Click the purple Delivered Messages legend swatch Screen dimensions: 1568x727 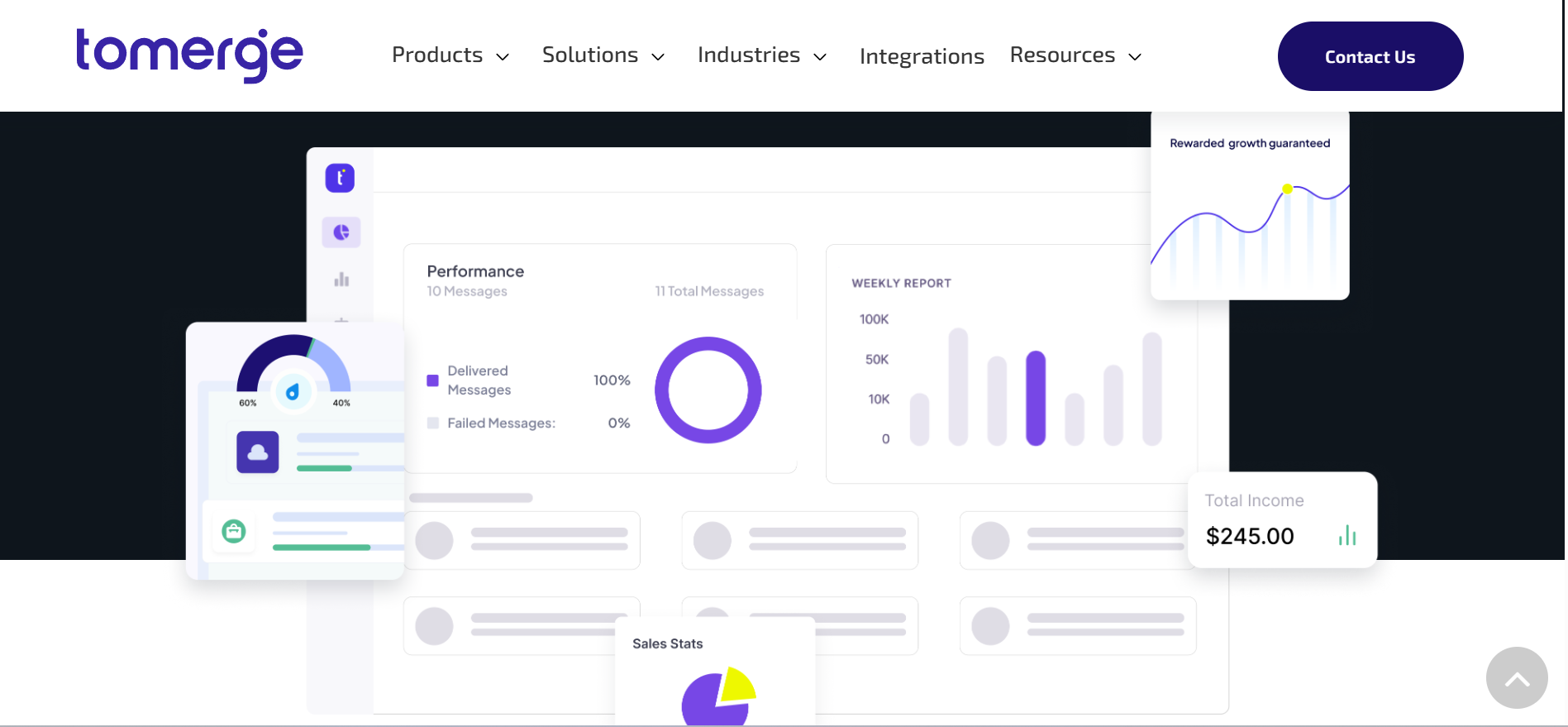[x=432, y=380]
